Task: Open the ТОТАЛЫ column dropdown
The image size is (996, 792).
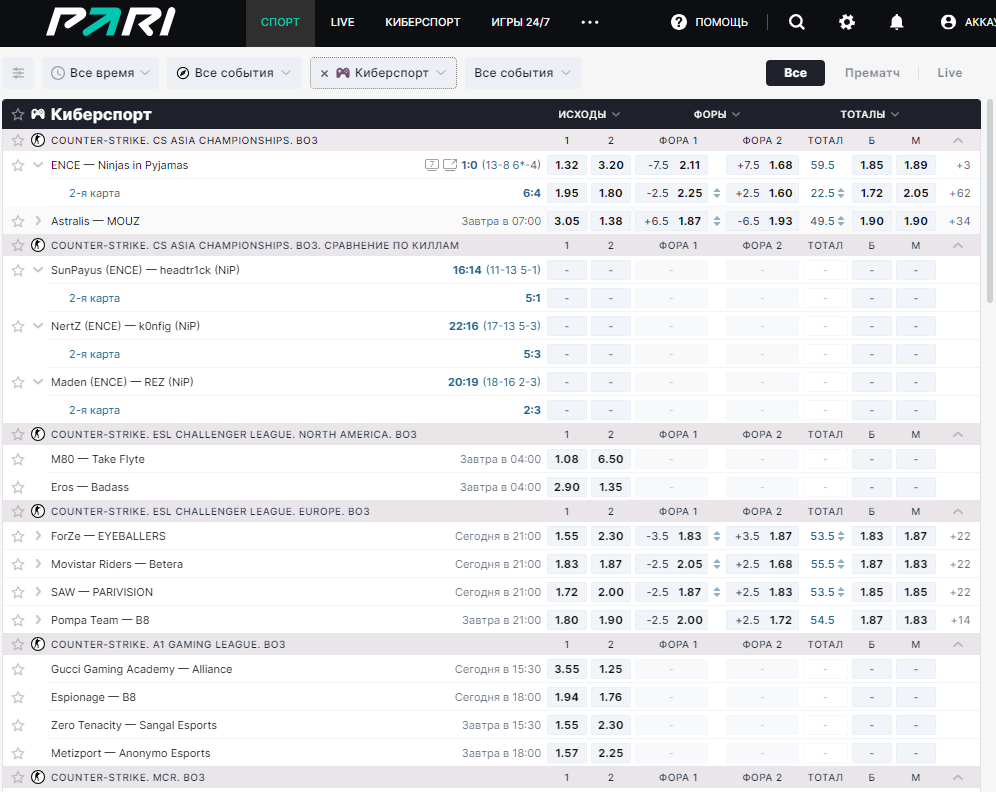Action: (870, 114)
